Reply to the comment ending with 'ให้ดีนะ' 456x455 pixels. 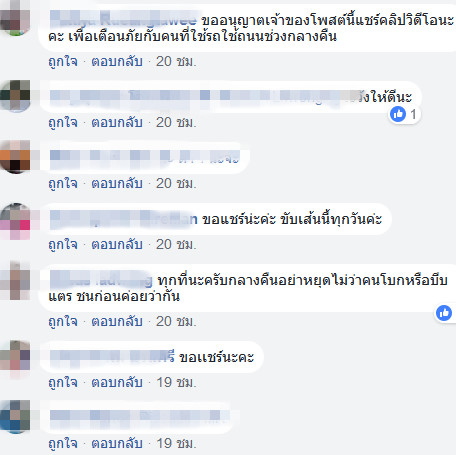pos(117,123)
